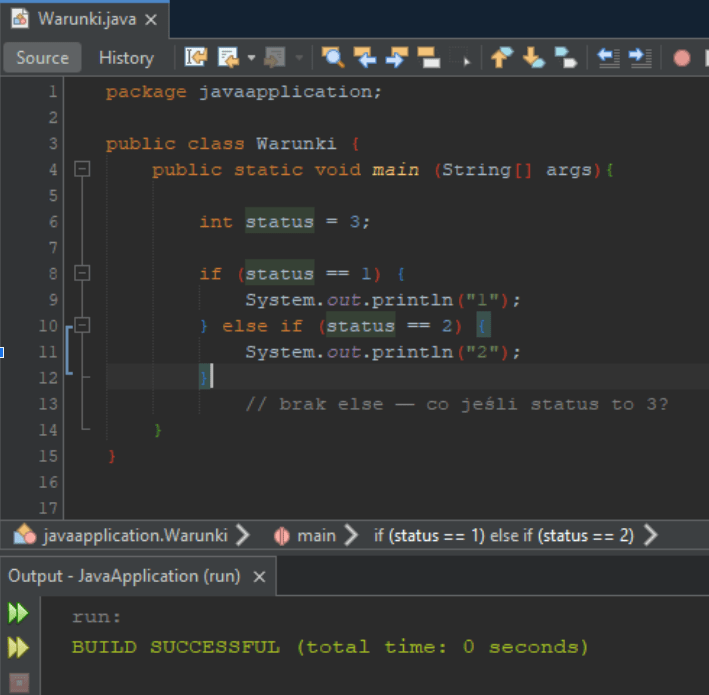709x695 pixels.
Task: Toggle a bookmark on the current line
Action: click(565, 58)
